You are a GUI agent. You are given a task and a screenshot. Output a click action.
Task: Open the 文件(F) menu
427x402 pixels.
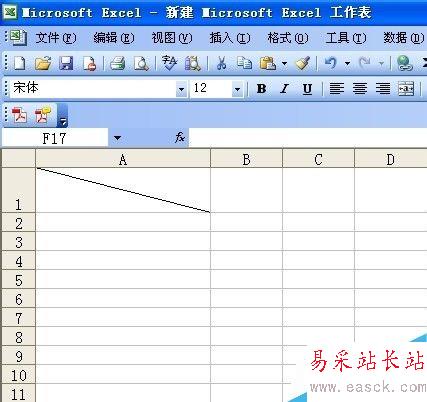[56, 38]
